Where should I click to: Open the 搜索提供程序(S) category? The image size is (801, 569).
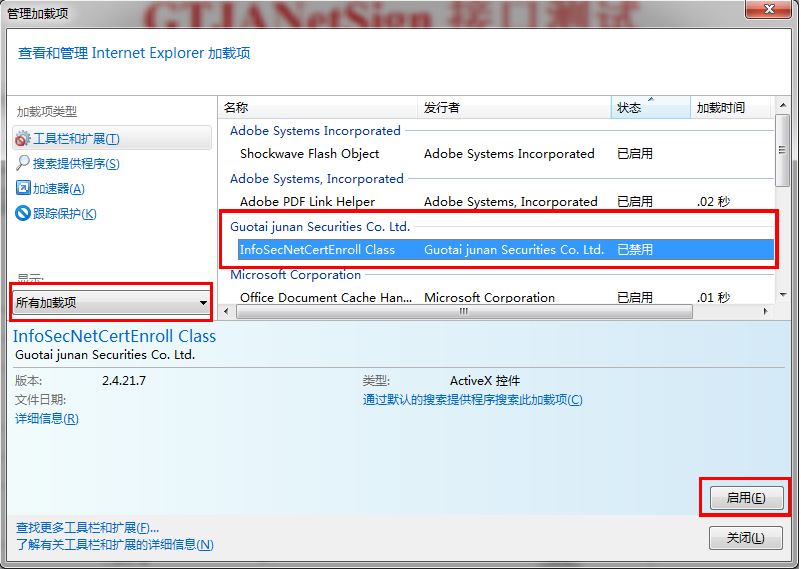(76, 163)
